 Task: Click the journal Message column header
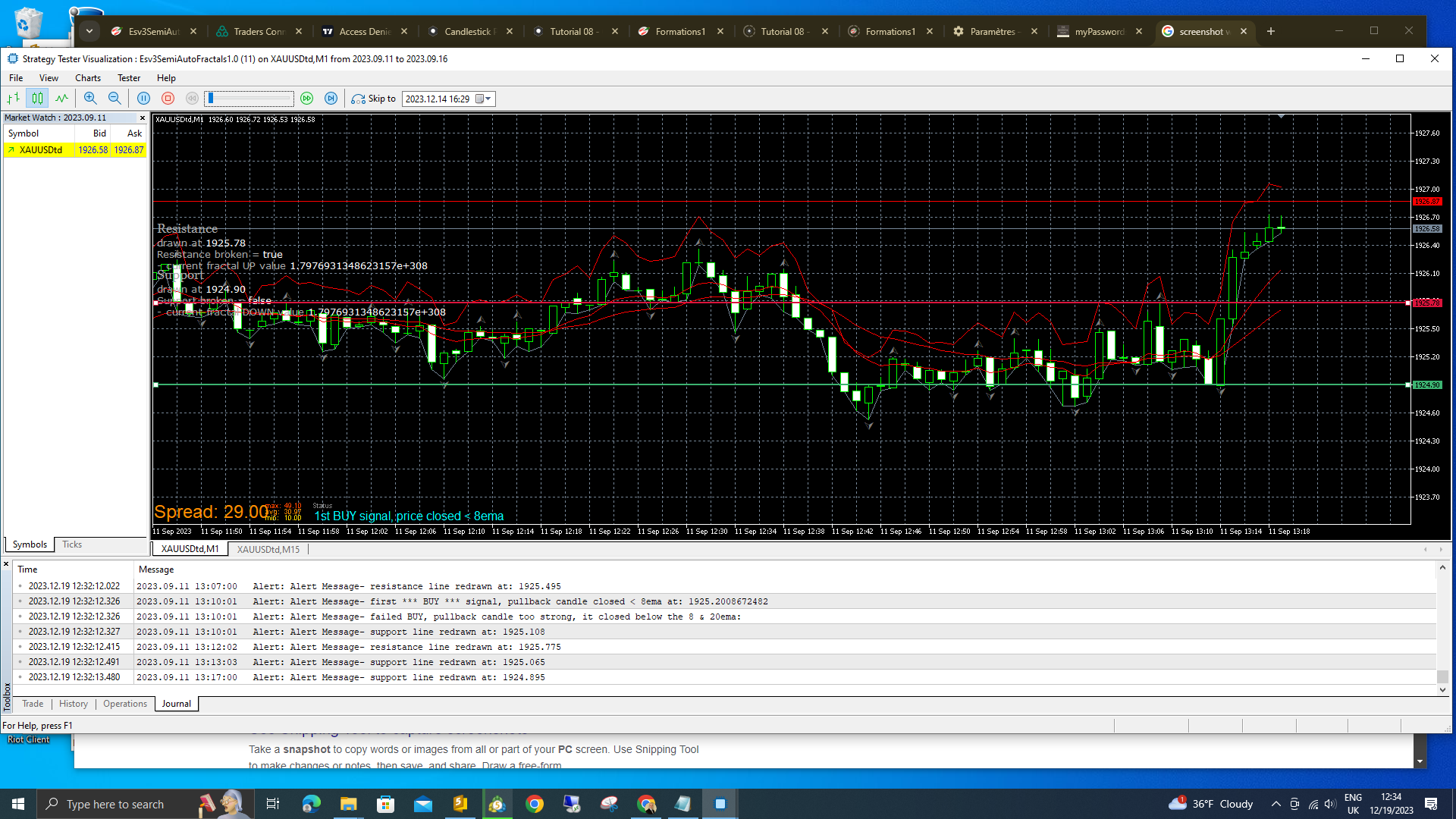[785, 570]
